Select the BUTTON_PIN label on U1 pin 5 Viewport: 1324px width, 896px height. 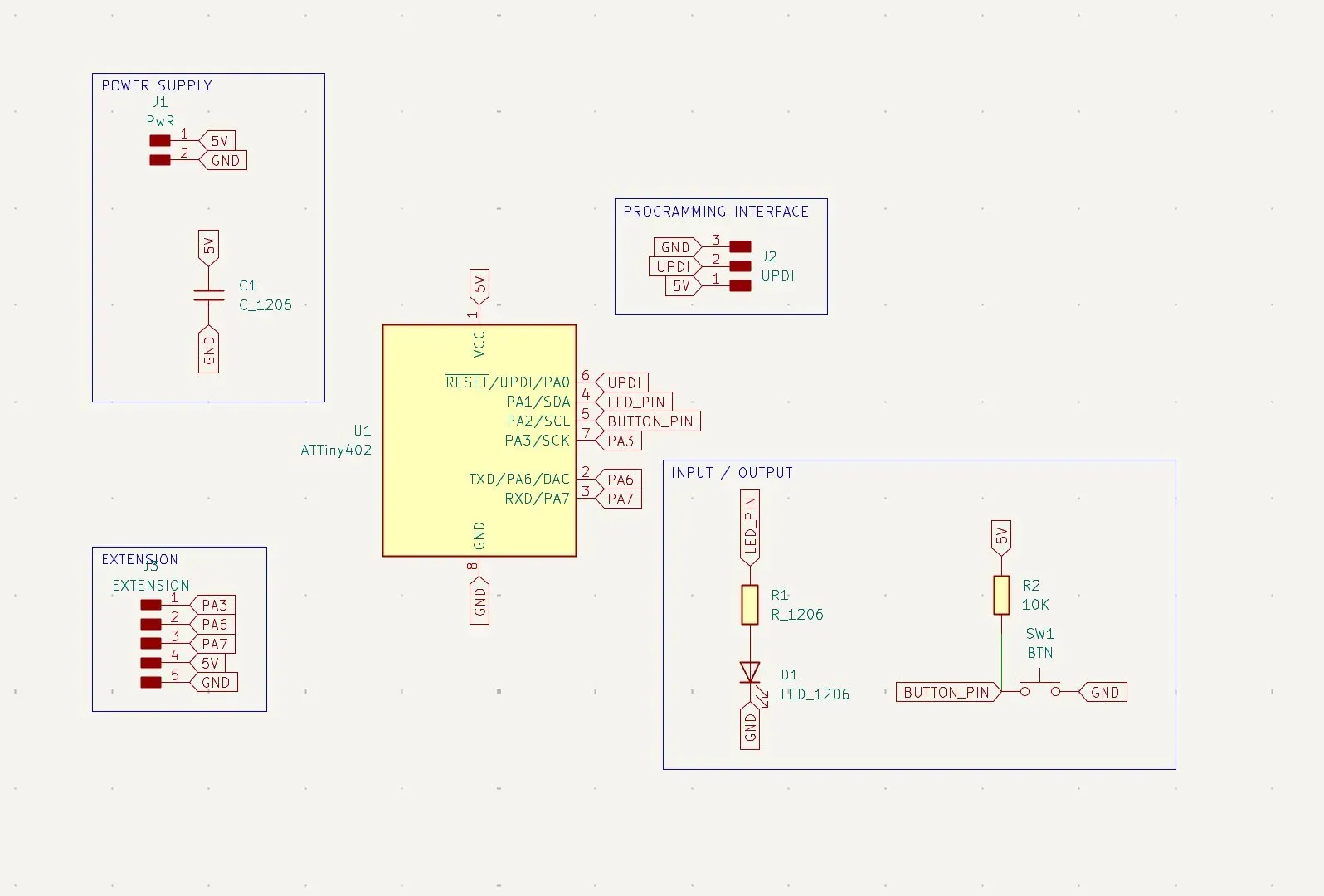(x=648, y=421)
